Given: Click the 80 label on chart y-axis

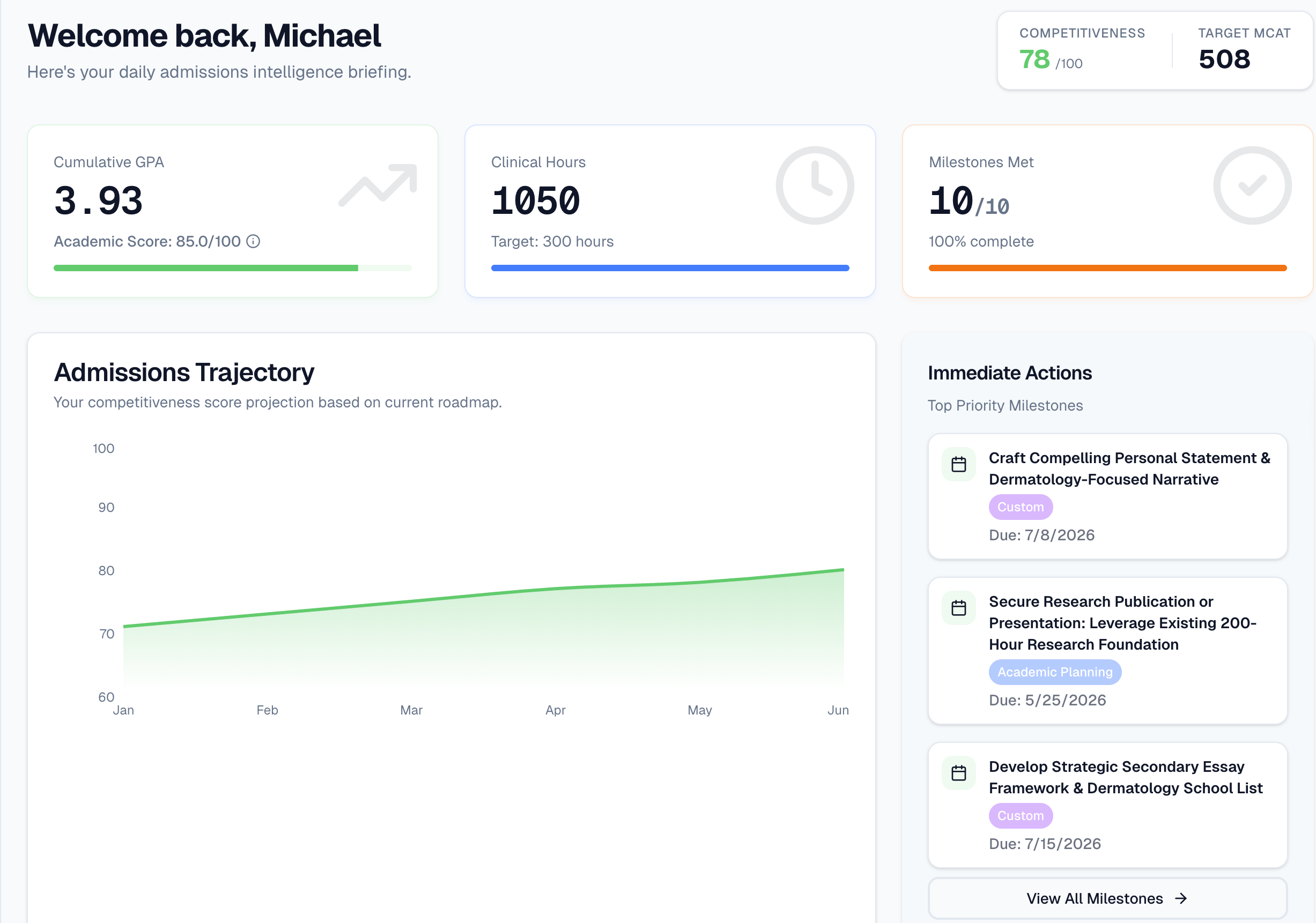Looking at the screenshot, I should [106, 571].
